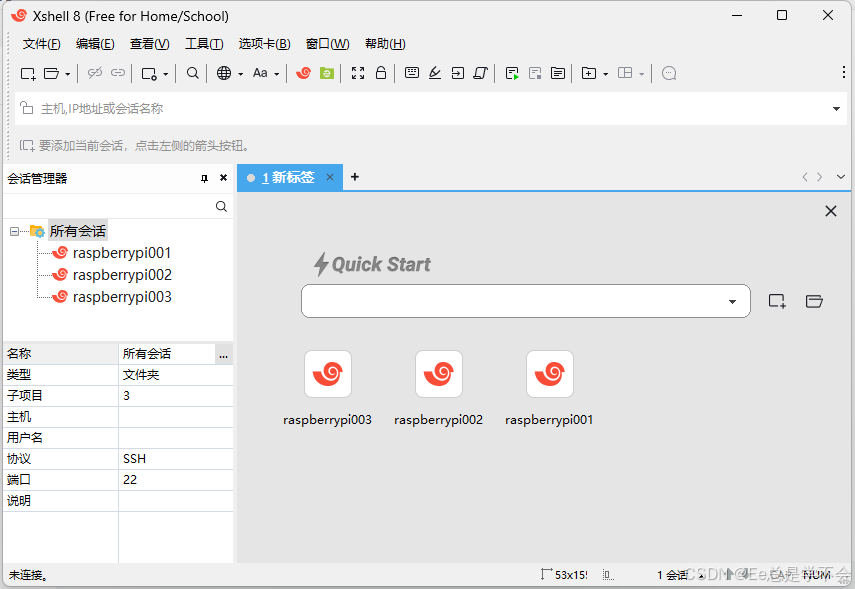
Task: Open session properties icon with gear
Action: click(x=149, y=73)
